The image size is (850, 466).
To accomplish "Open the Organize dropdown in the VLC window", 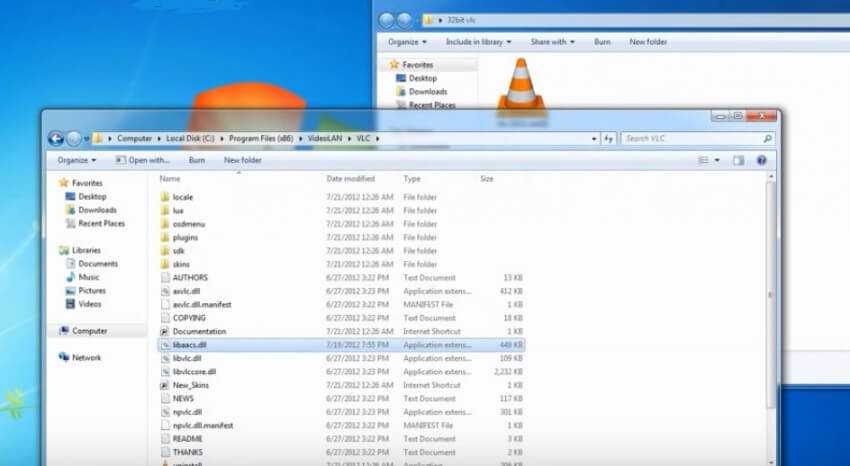I will [x=77, y=160].
